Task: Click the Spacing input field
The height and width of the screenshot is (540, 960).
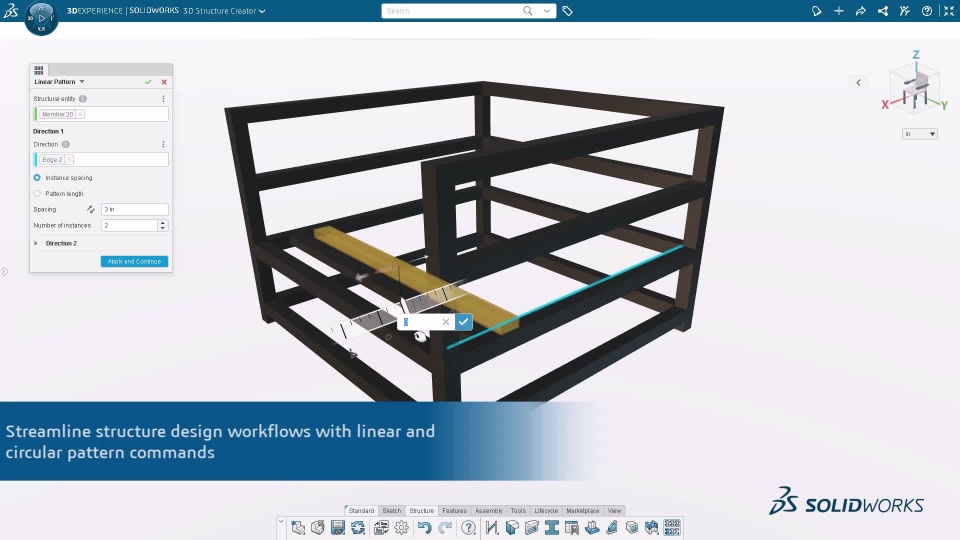Action: 135,209
